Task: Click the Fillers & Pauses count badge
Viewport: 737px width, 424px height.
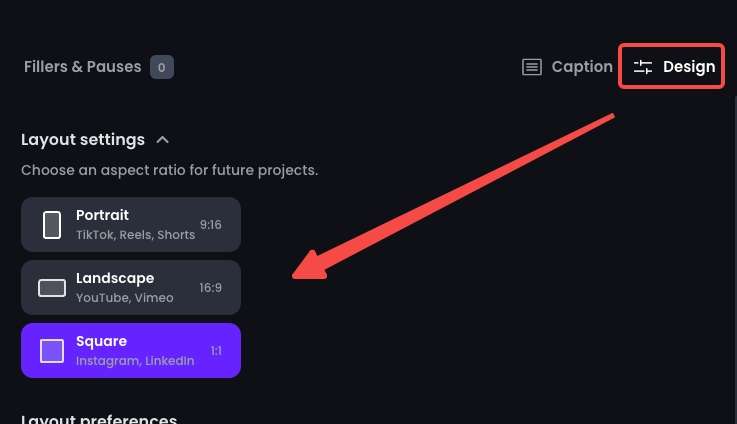Action: coord(162,67)
